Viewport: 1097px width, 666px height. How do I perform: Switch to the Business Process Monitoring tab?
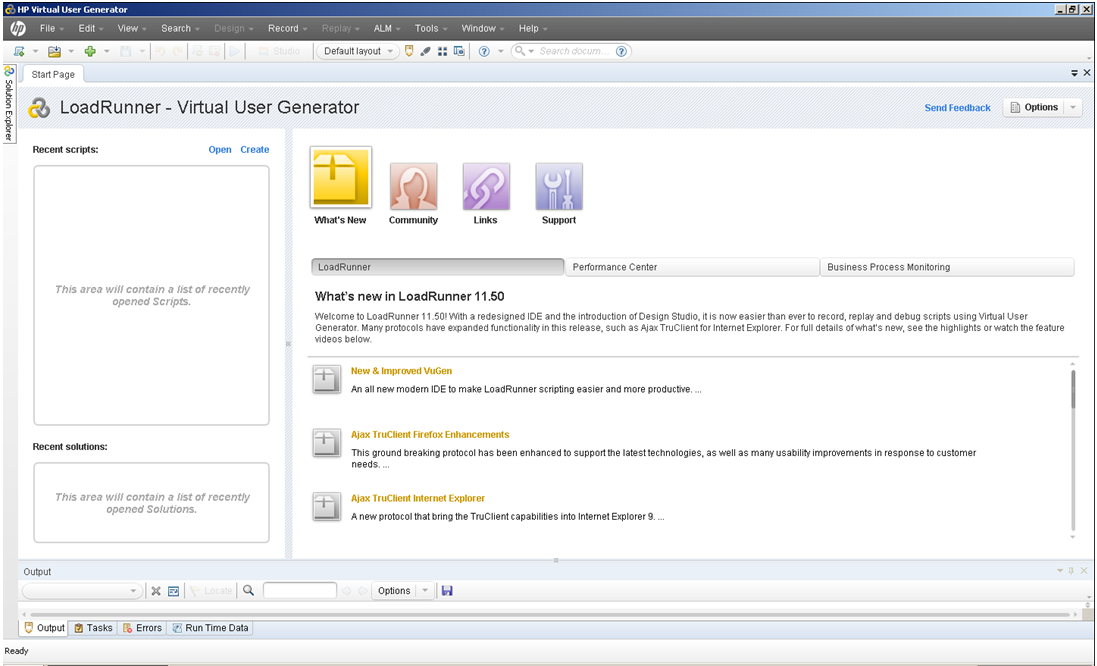click(947, 267)
